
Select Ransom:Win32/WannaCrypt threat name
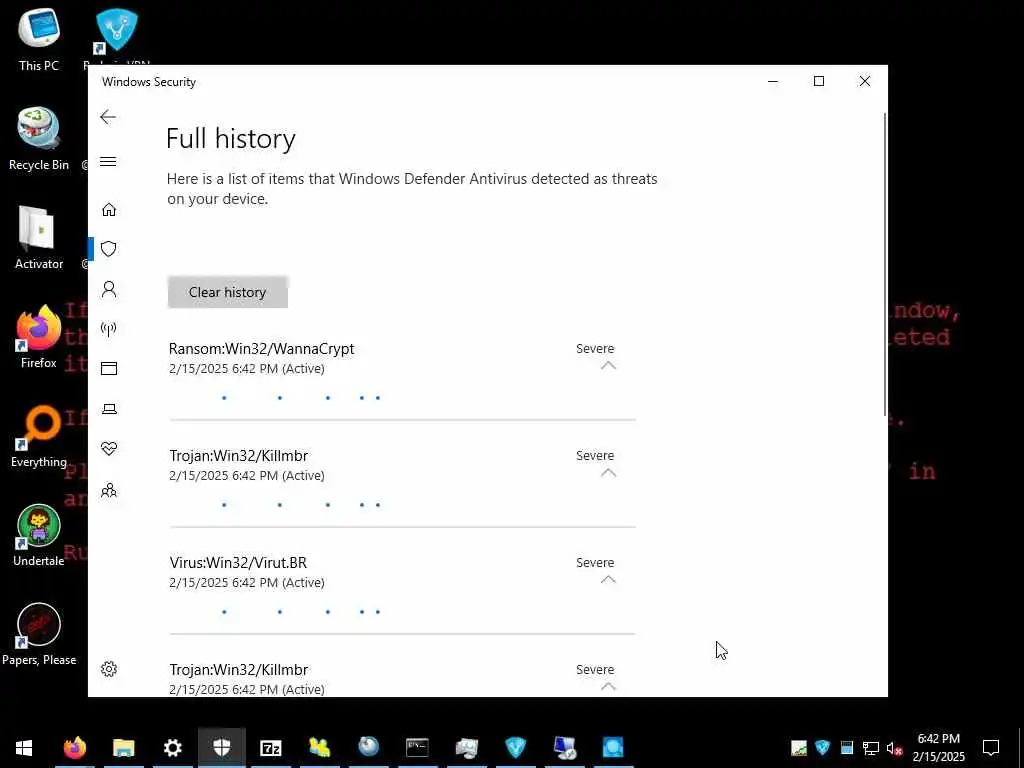pos(261,349)
